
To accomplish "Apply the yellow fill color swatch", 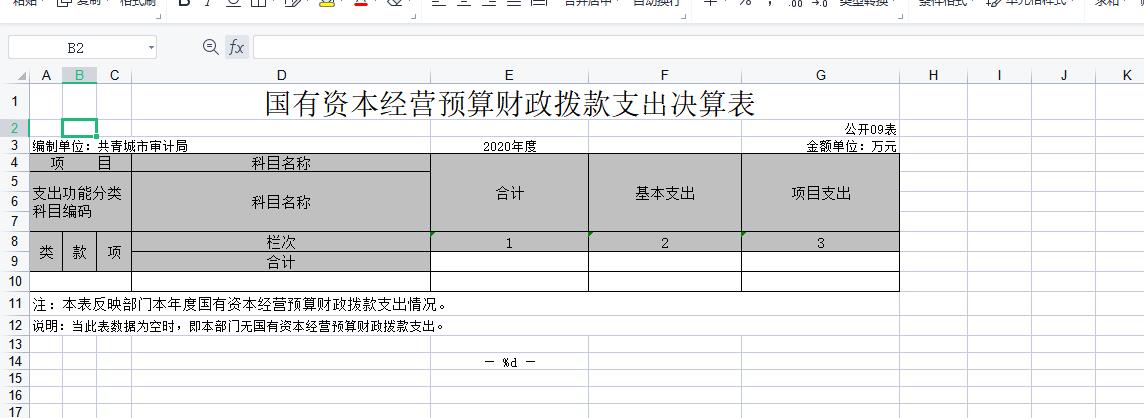I will [326, 3].
